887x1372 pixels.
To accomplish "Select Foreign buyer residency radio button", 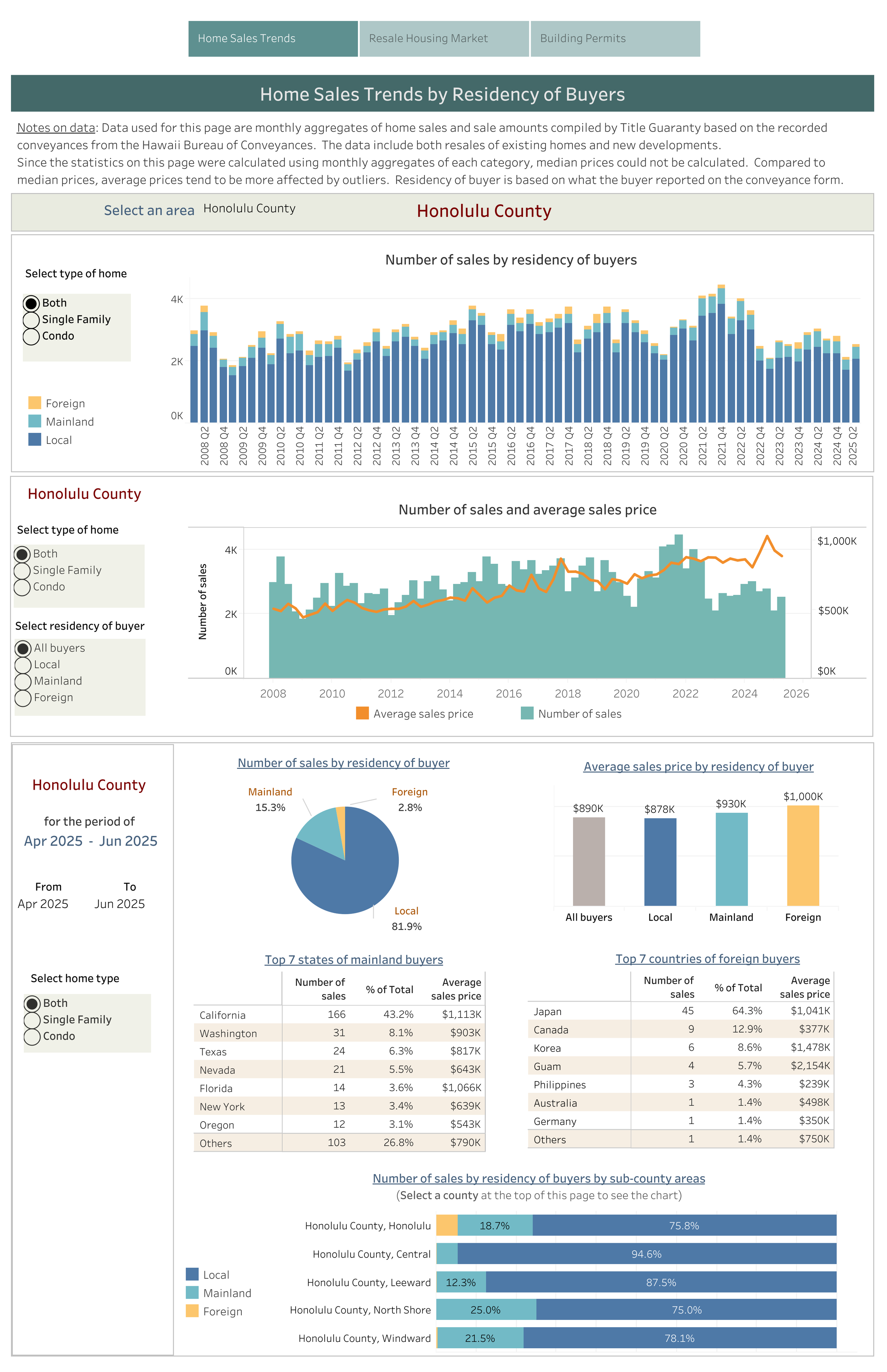I will [x=23, y=698].
